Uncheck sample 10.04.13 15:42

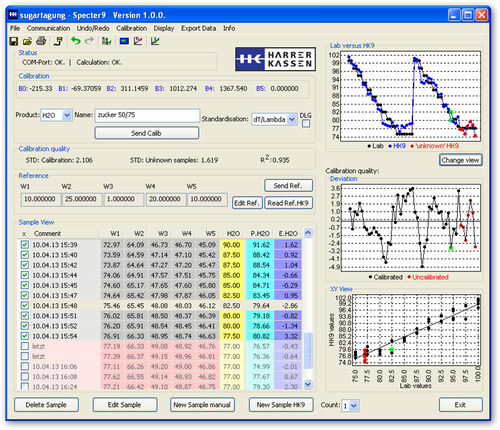[25, 265]
